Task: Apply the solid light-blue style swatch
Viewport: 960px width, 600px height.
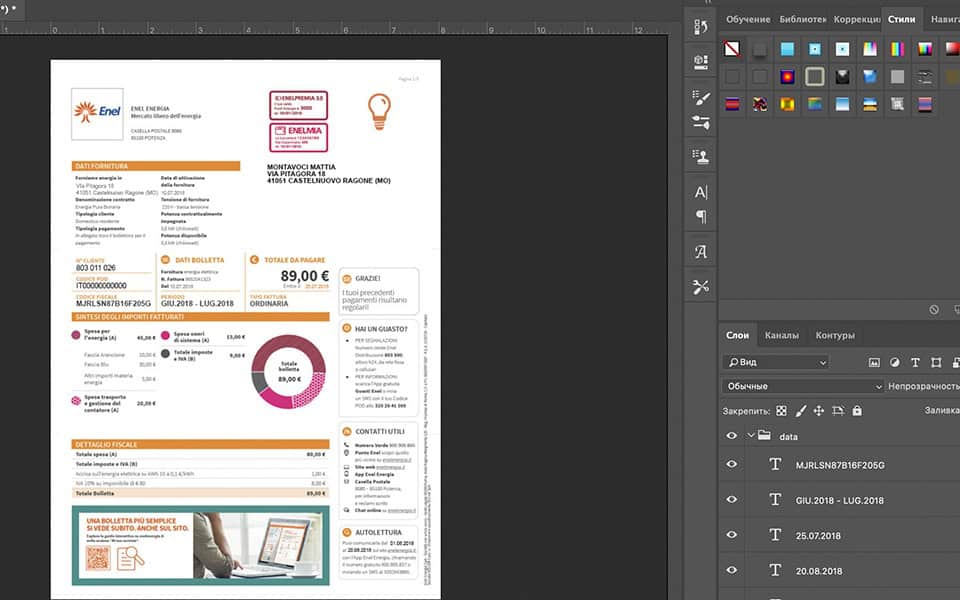Action: pyautogui.click(x=787, y=49)
